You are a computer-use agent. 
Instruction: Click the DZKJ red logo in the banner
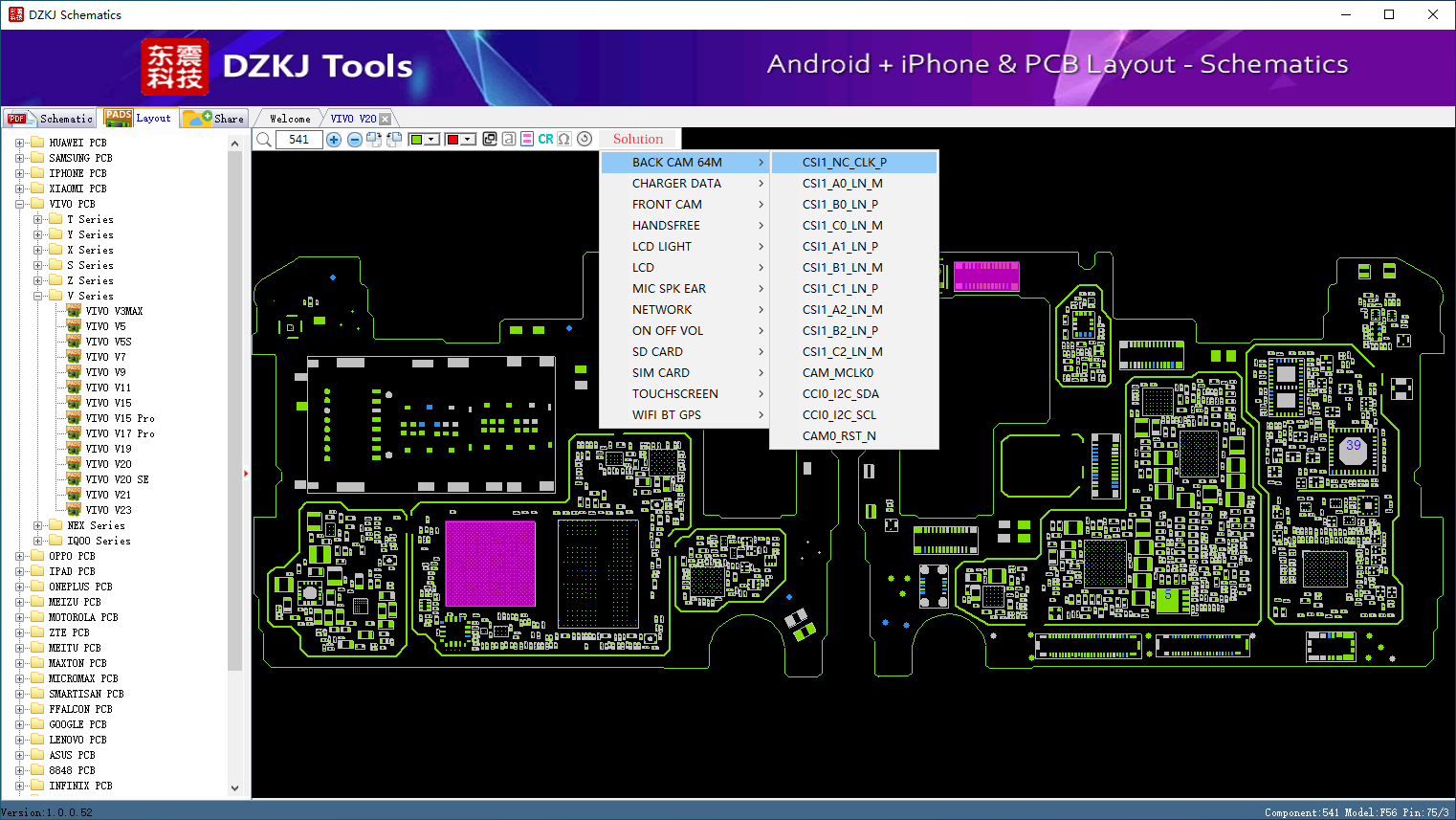(x=174, y=67)
